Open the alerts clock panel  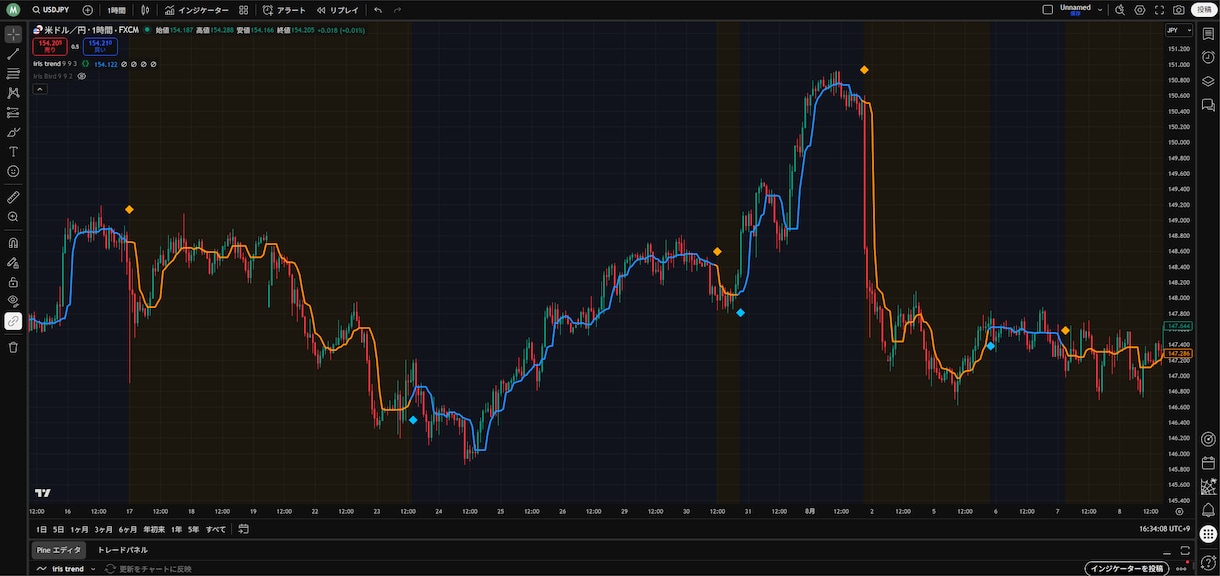[x=1208, y=57]
